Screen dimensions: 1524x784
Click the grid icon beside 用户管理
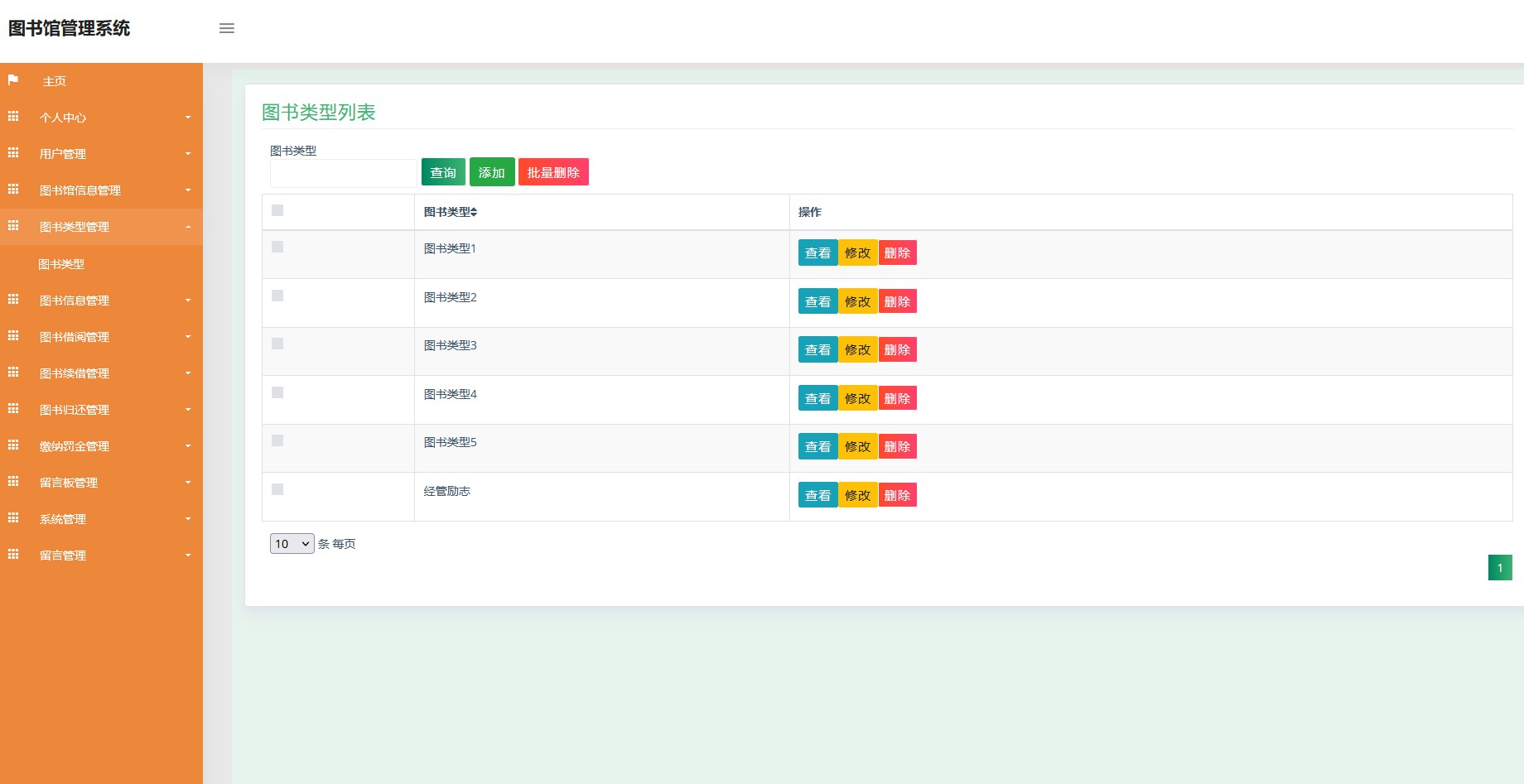(13, 153)
